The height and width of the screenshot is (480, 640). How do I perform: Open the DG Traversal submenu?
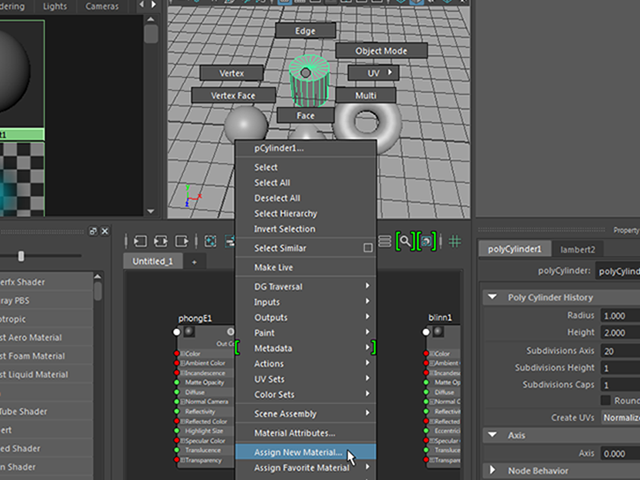[305, 287]
